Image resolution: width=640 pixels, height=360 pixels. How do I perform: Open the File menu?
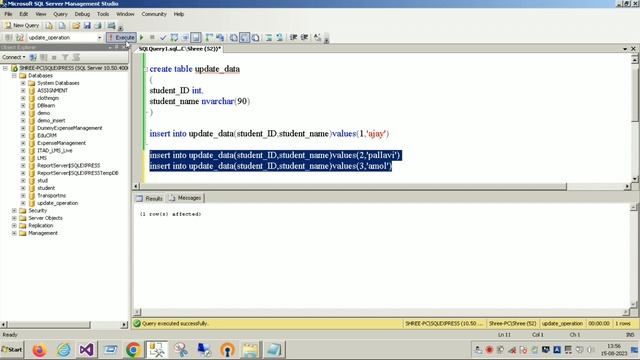8,14
